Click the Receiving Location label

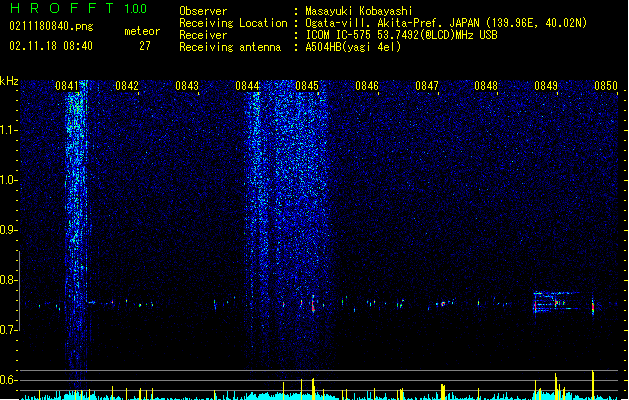(x=233, y=24)
